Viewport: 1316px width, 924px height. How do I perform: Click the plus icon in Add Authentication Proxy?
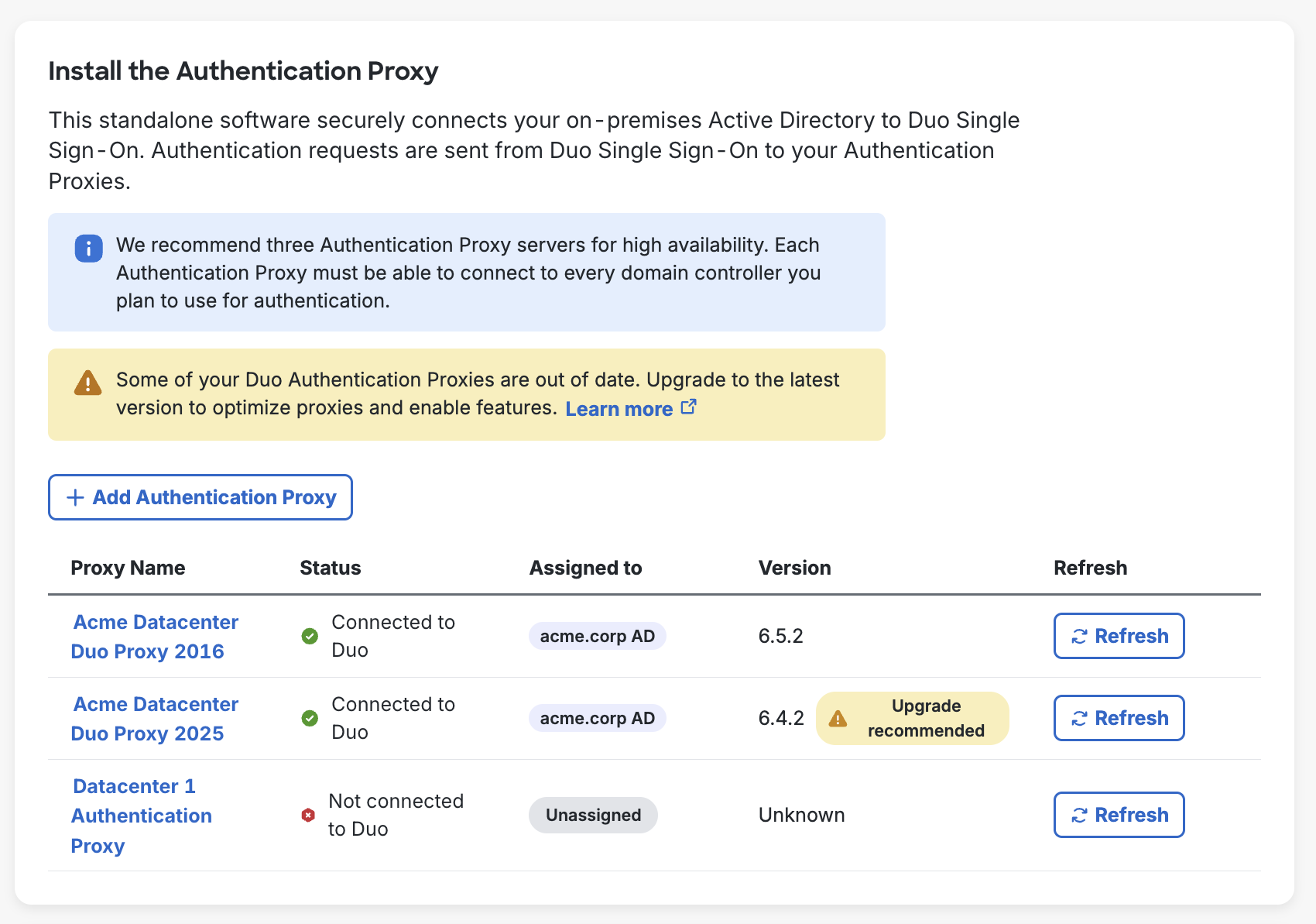pos(75,497)
